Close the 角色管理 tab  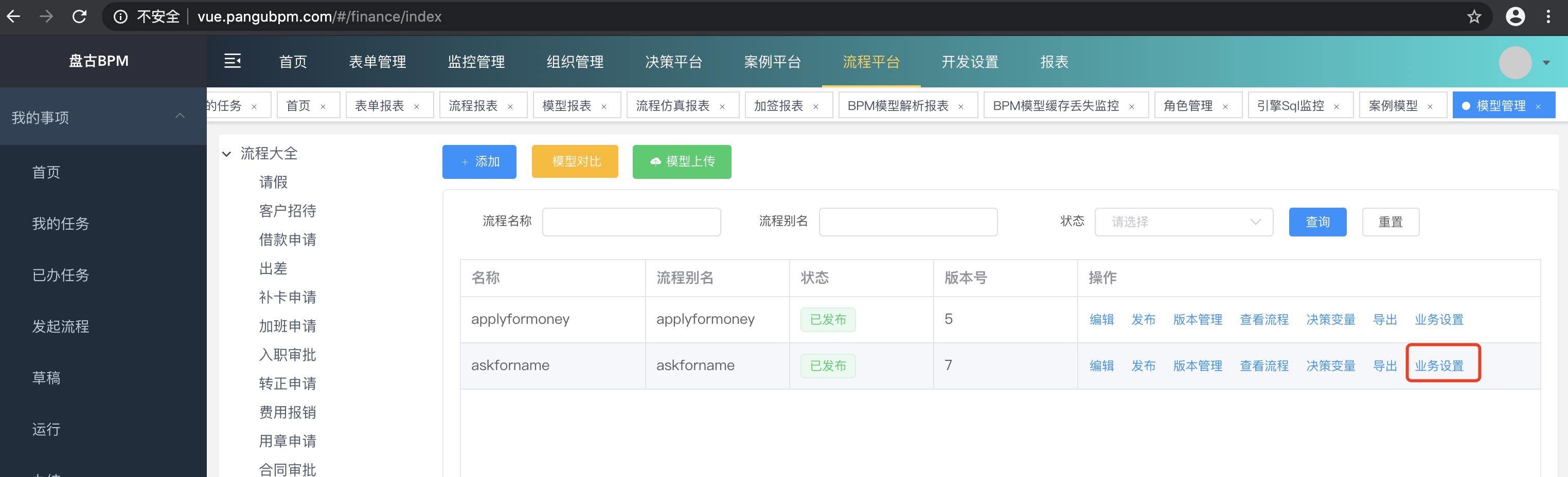coord(1225,107)
